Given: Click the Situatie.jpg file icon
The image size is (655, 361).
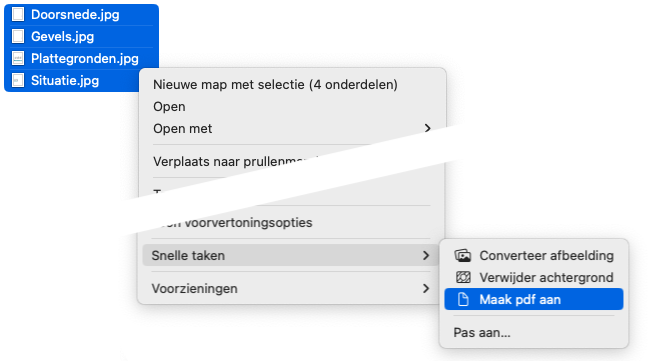Looking at the screenshot, I should [18, 80].
